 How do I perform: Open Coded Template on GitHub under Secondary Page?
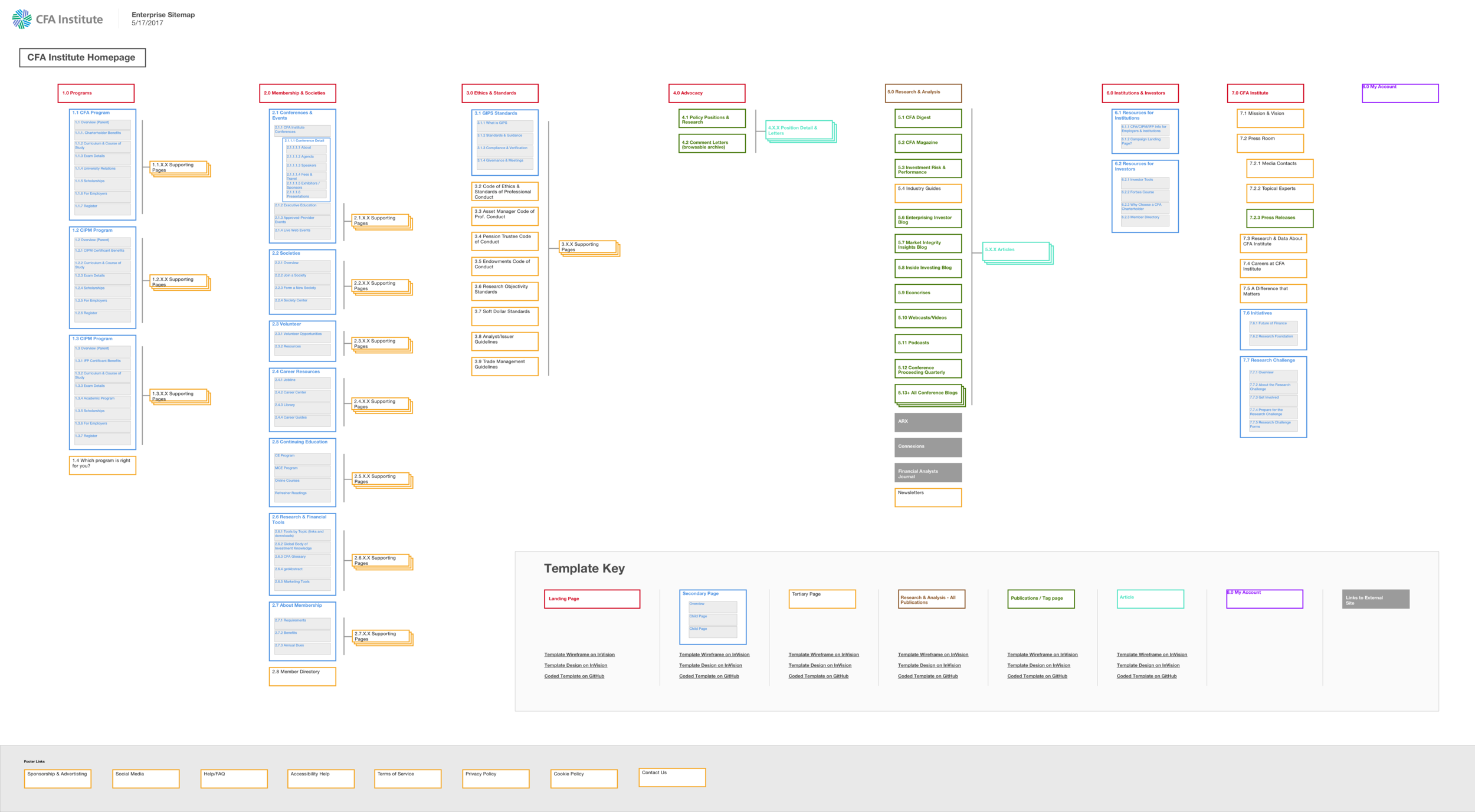709,676
